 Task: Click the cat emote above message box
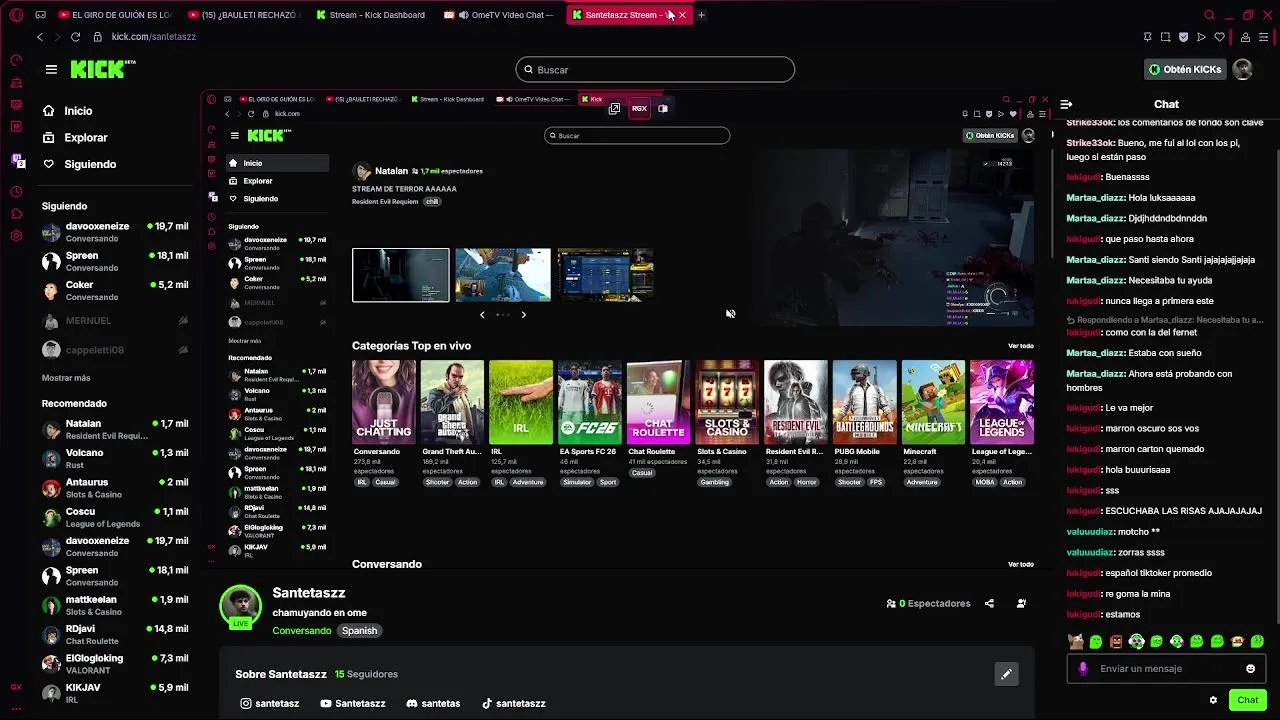[1075, 641]
